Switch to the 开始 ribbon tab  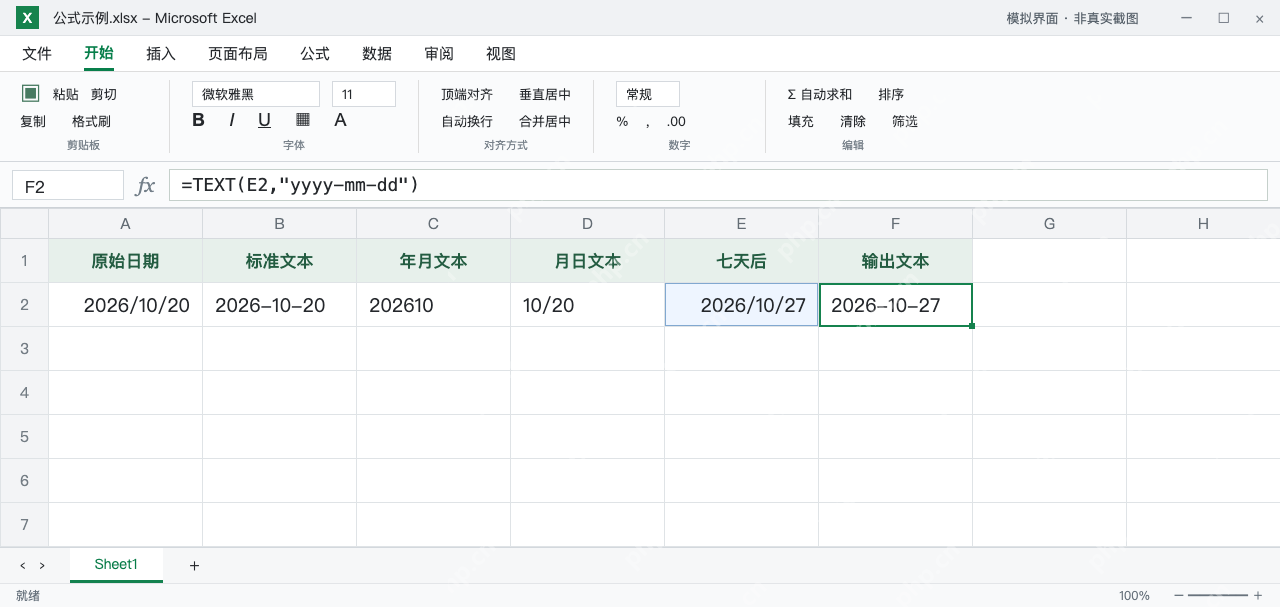pyautogui.click(x=99, y=54)
